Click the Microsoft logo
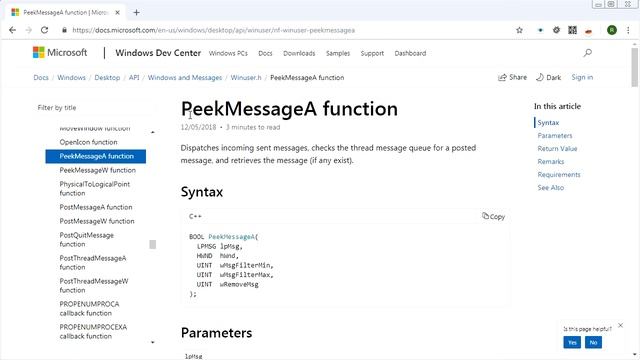This screenshot has height=360, width=640. coord(60,53)
